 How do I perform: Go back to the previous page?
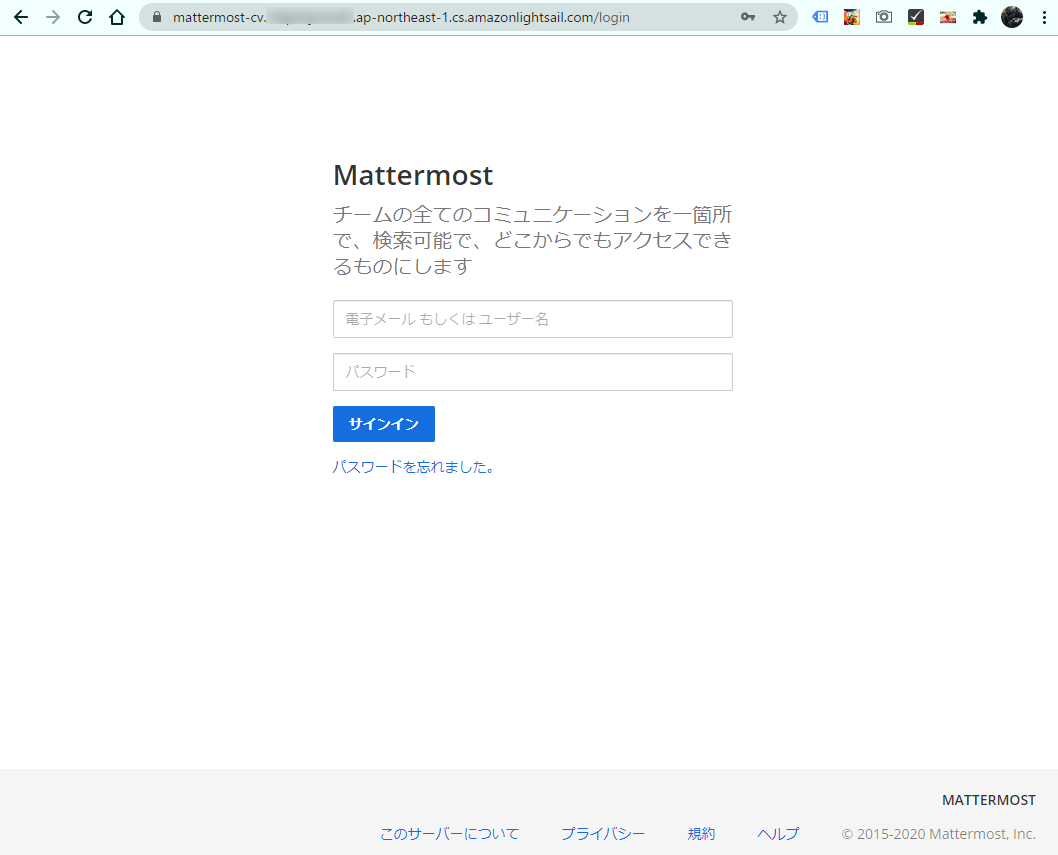(x=21, y=17)
